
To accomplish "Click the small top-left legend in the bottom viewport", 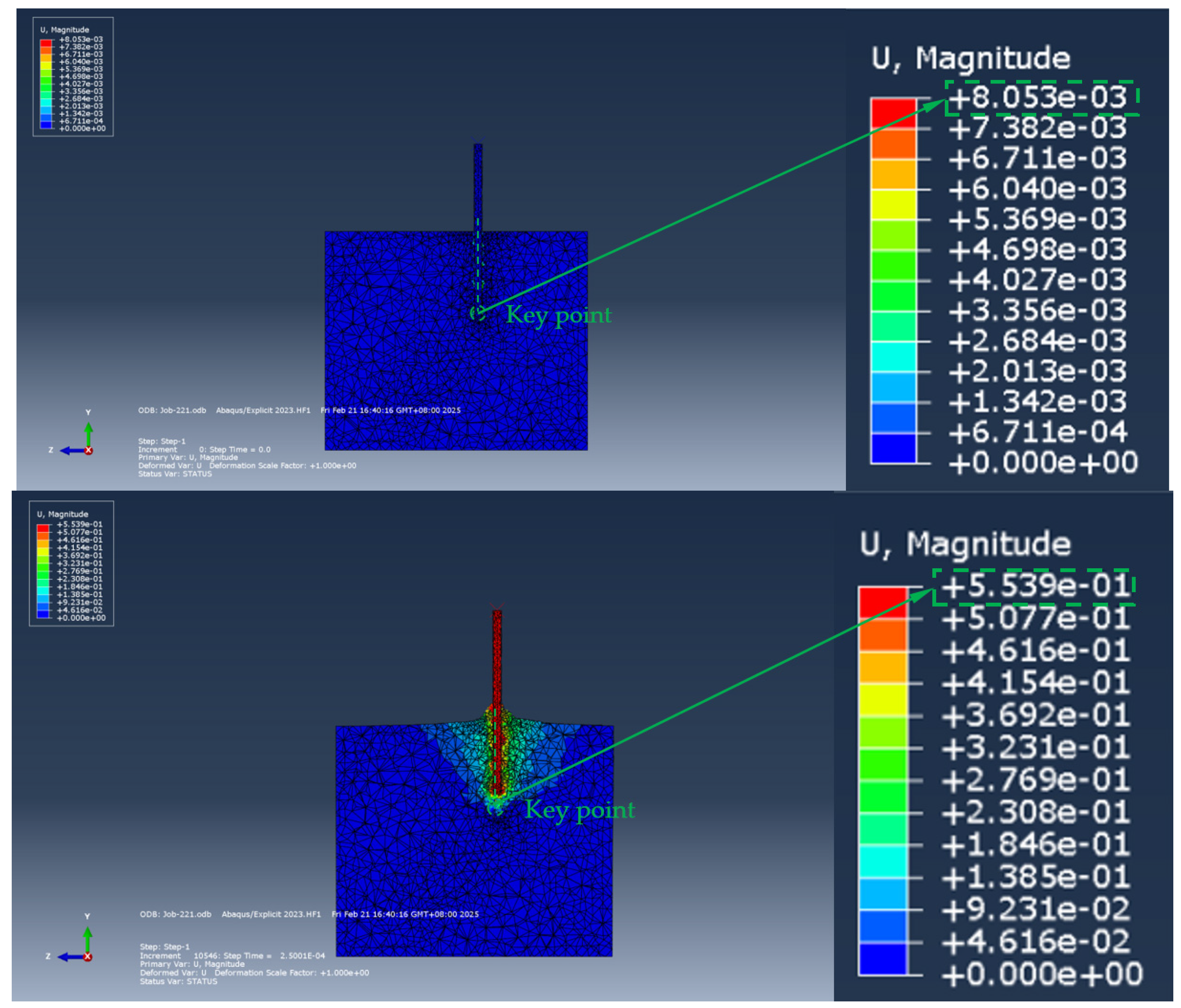I will point(71,563).
